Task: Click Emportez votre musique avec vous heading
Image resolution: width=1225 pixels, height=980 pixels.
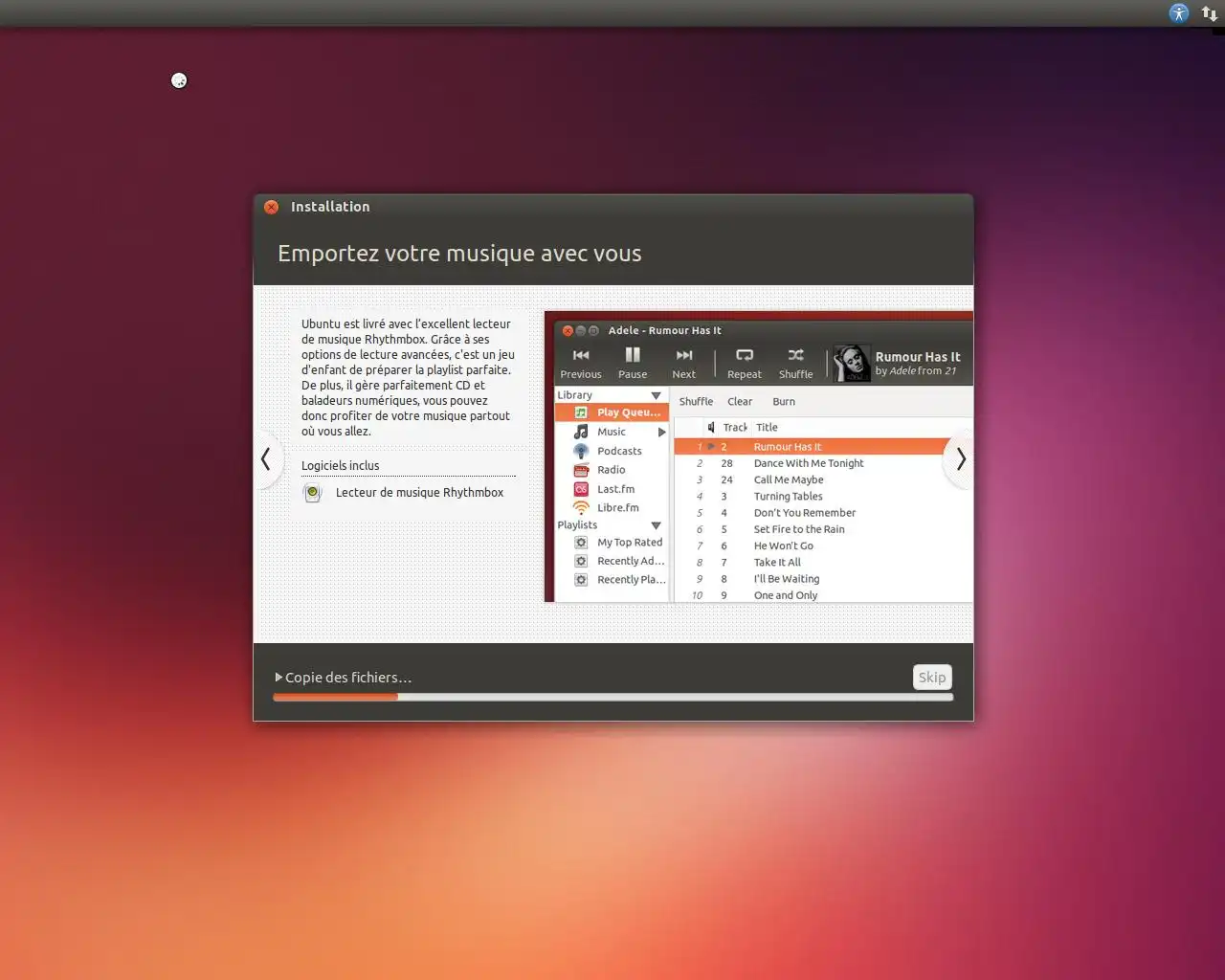Action: coord(459,254)
